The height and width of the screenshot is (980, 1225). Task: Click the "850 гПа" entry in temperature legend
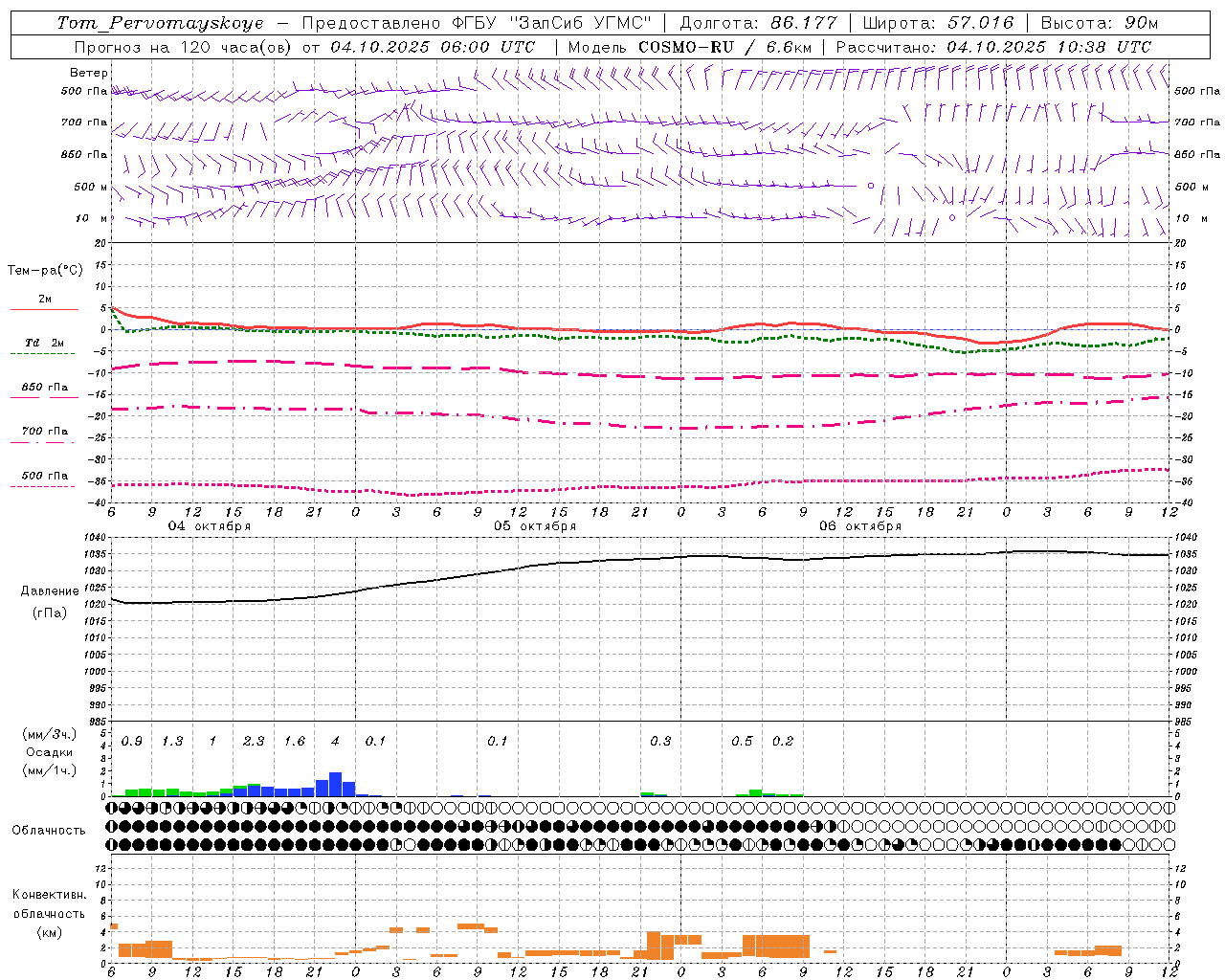pos(45,388)
